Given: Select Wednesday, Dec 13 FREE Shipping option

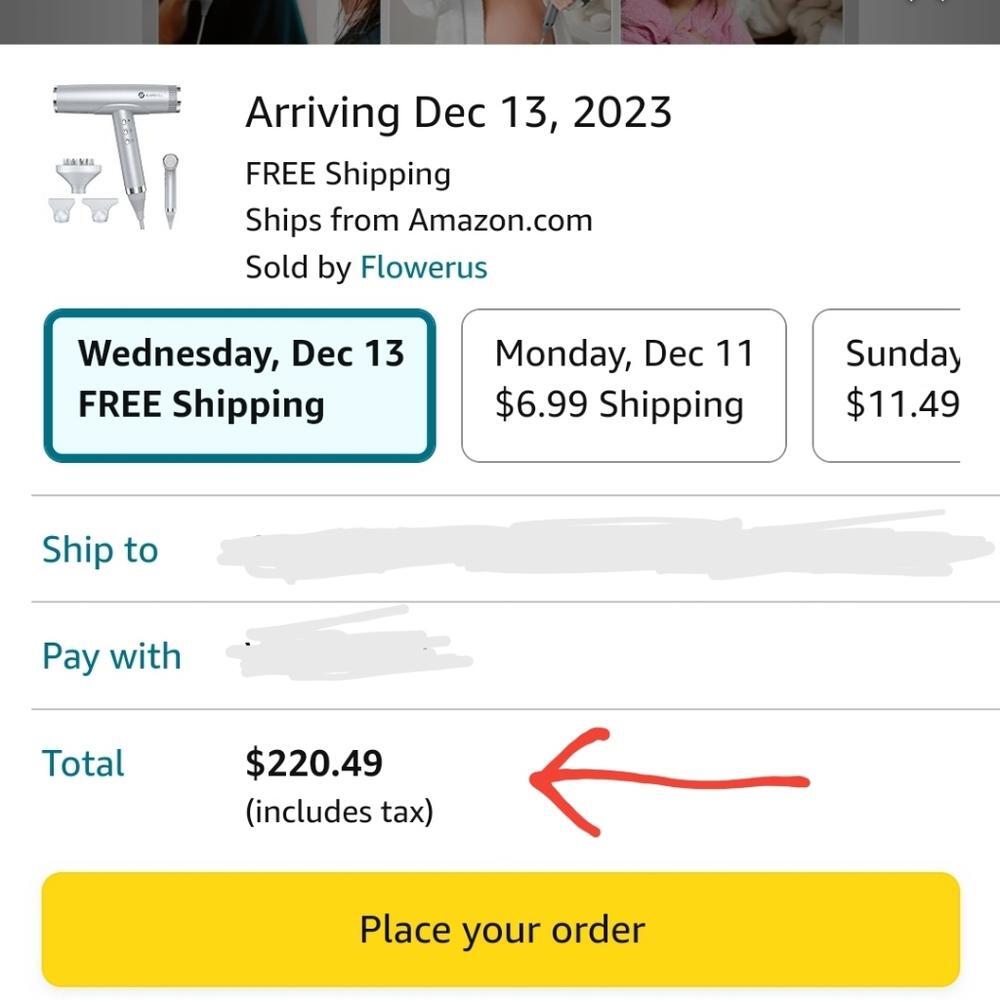Looking at the screenshot, I should click(240, 385).
